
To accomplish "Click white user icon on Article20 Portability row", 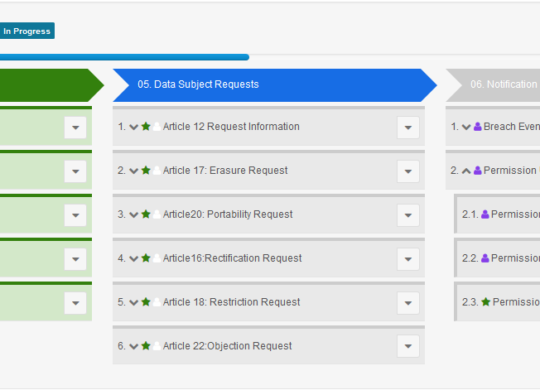I will 157,214.
